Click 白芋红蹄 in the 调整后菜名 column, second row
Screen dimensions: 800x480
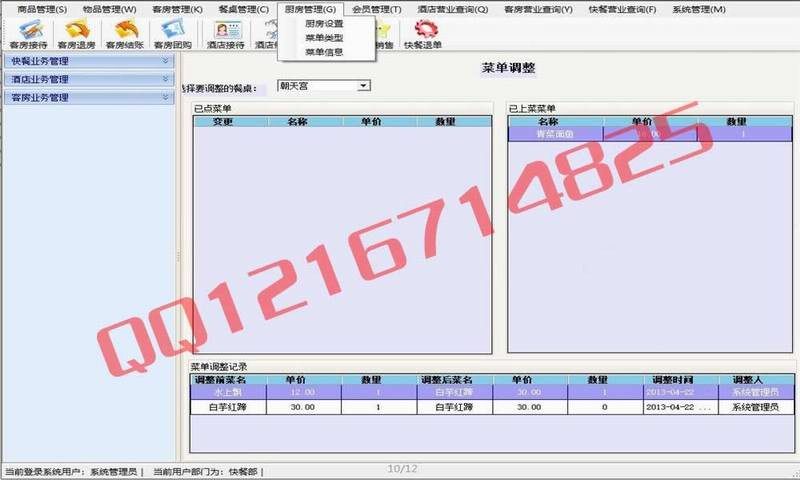pyautogui.click(x=455, y=407)
